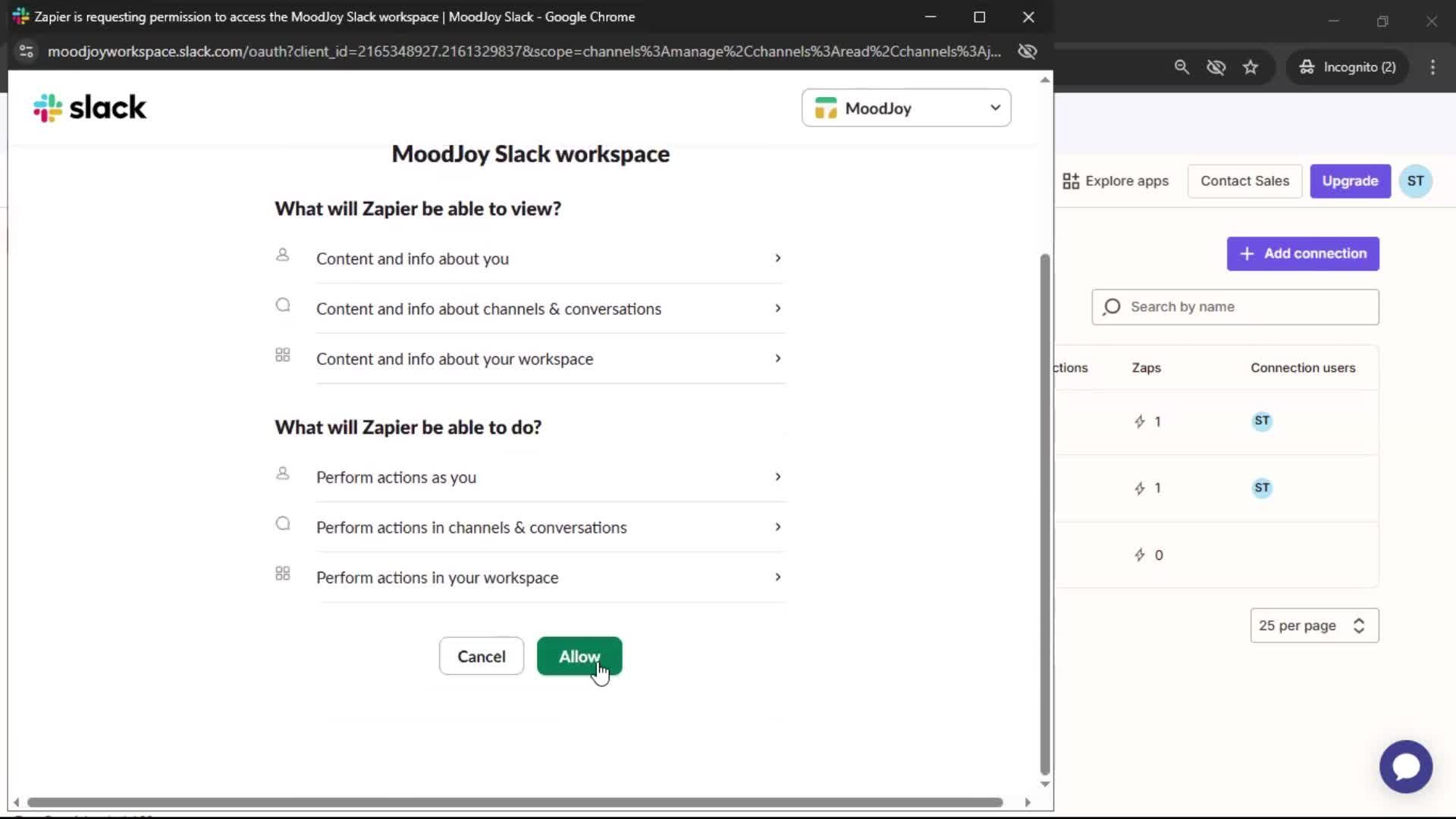This screenshot has width=1456, height=819.
Task: Open Chrome three-dot menu in background window
Action: (1432, 67)
